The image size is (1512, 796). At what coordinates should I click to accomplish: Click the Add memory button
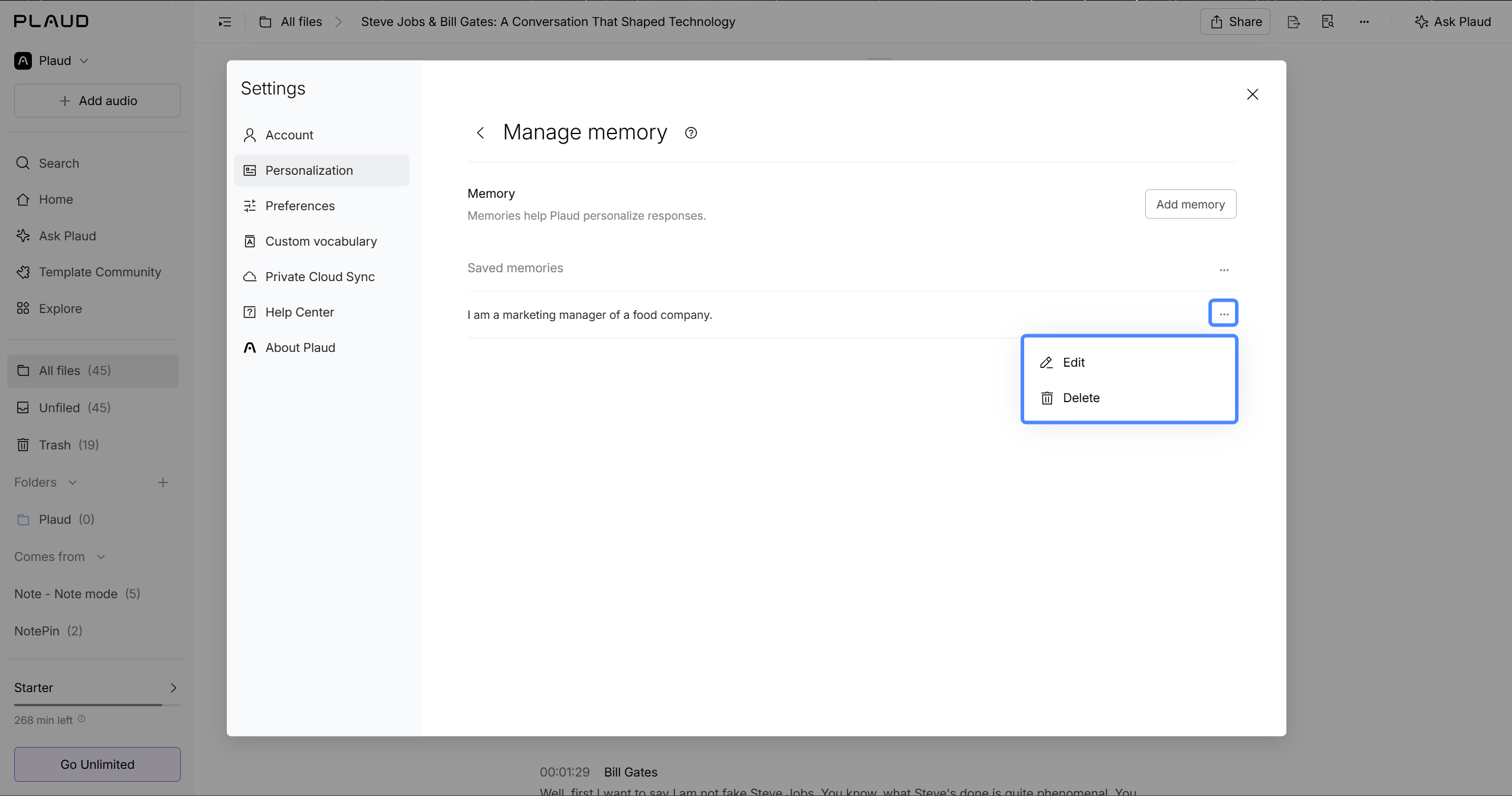[x=1191, y=204]
